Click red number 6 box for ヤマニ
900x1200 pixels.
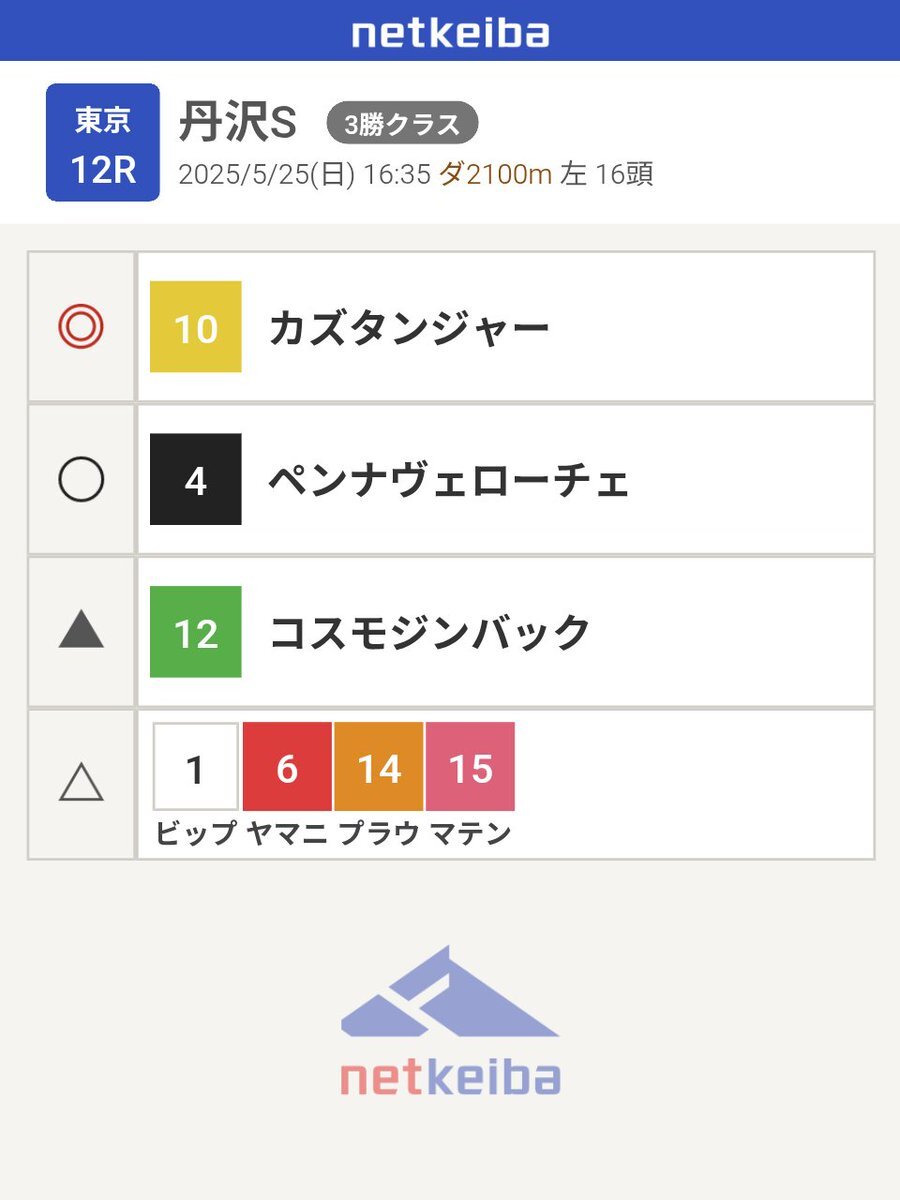tap(287, 767)
